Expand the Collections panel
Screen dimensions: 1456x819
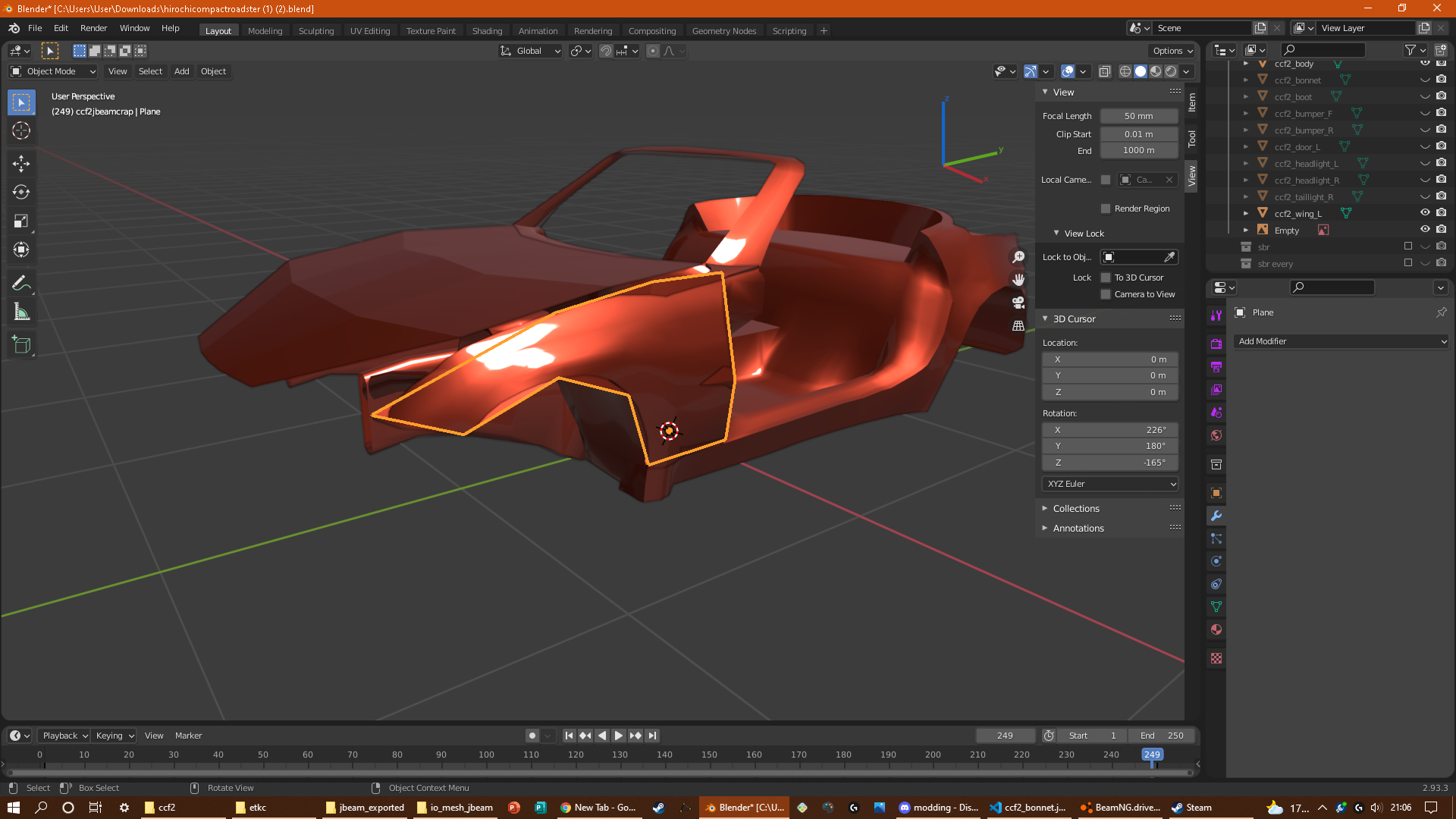pos(1075,509)
